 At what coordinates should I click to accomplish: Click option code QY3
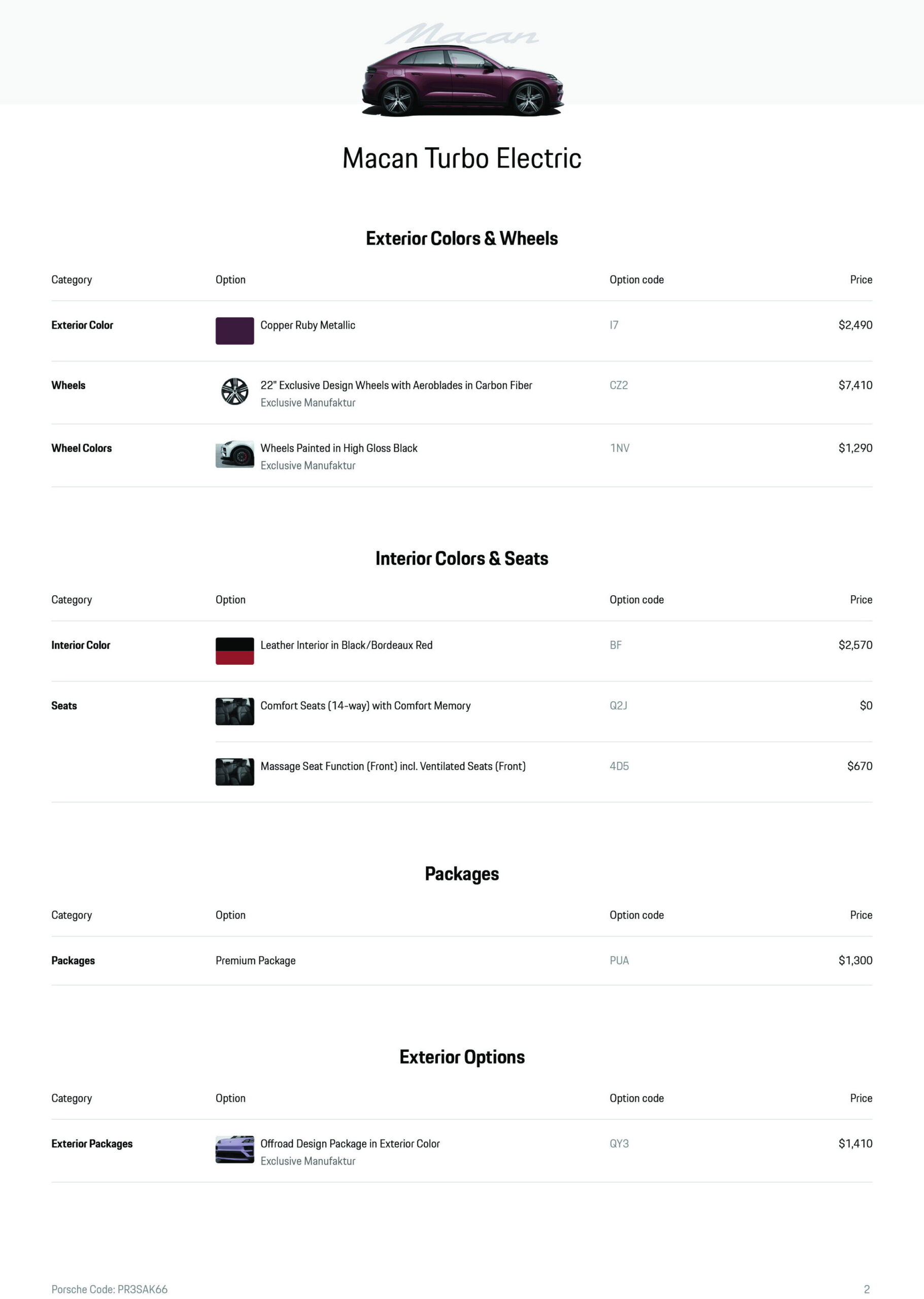[x=619, y=1144]
